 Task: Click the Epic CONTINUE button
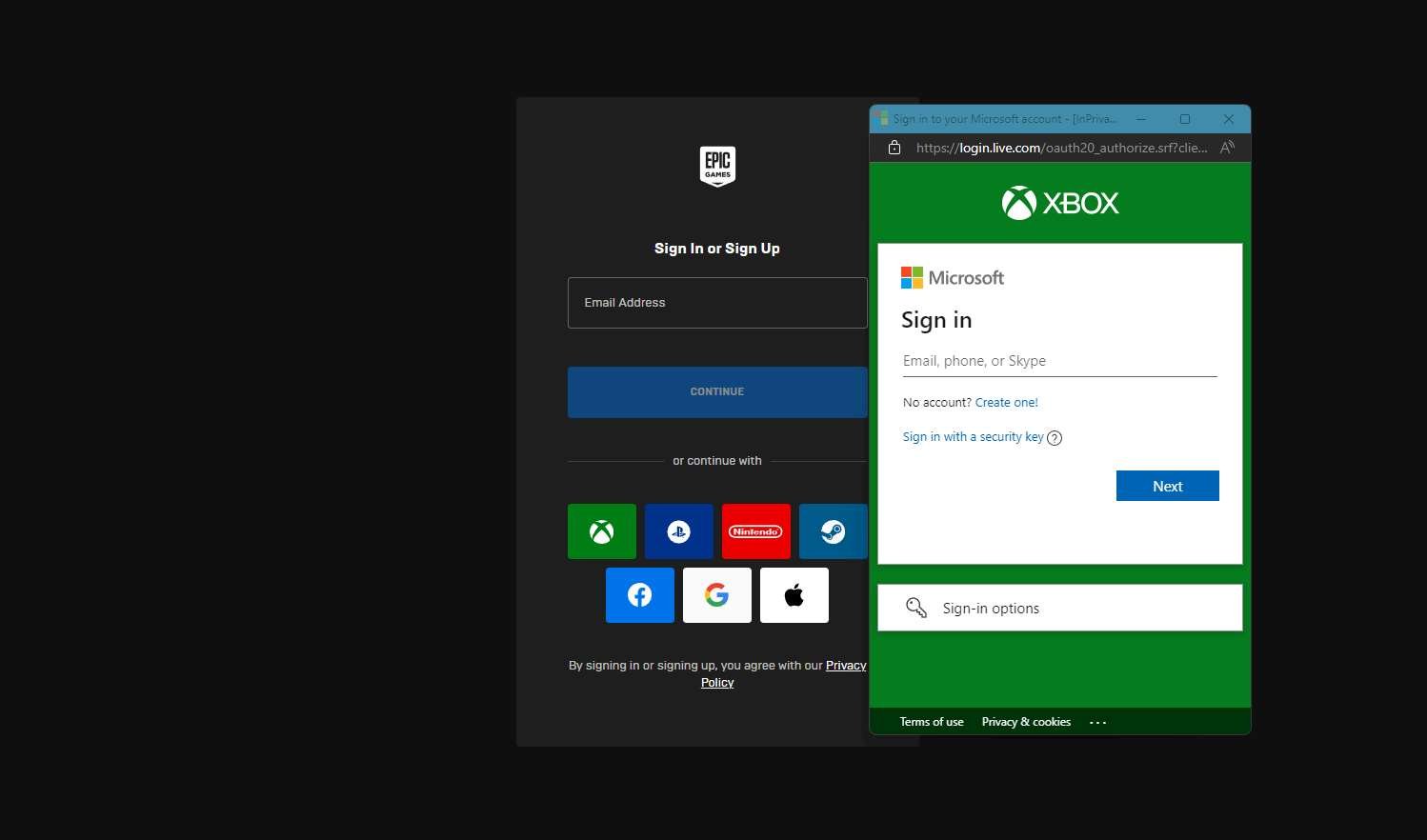click(x=717, y=392)
